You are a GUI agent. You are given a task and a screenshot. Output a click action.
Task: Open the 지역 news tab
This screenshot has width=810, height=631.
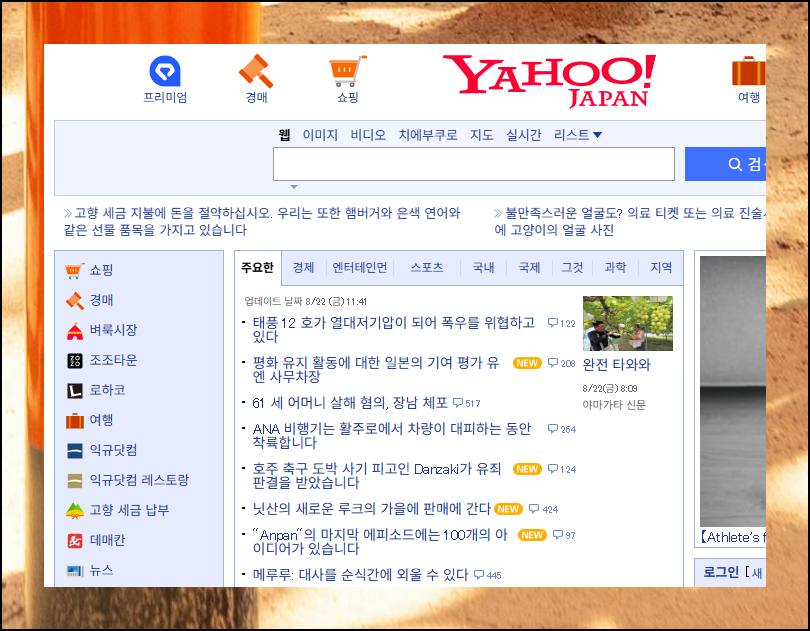pos(661,268)
